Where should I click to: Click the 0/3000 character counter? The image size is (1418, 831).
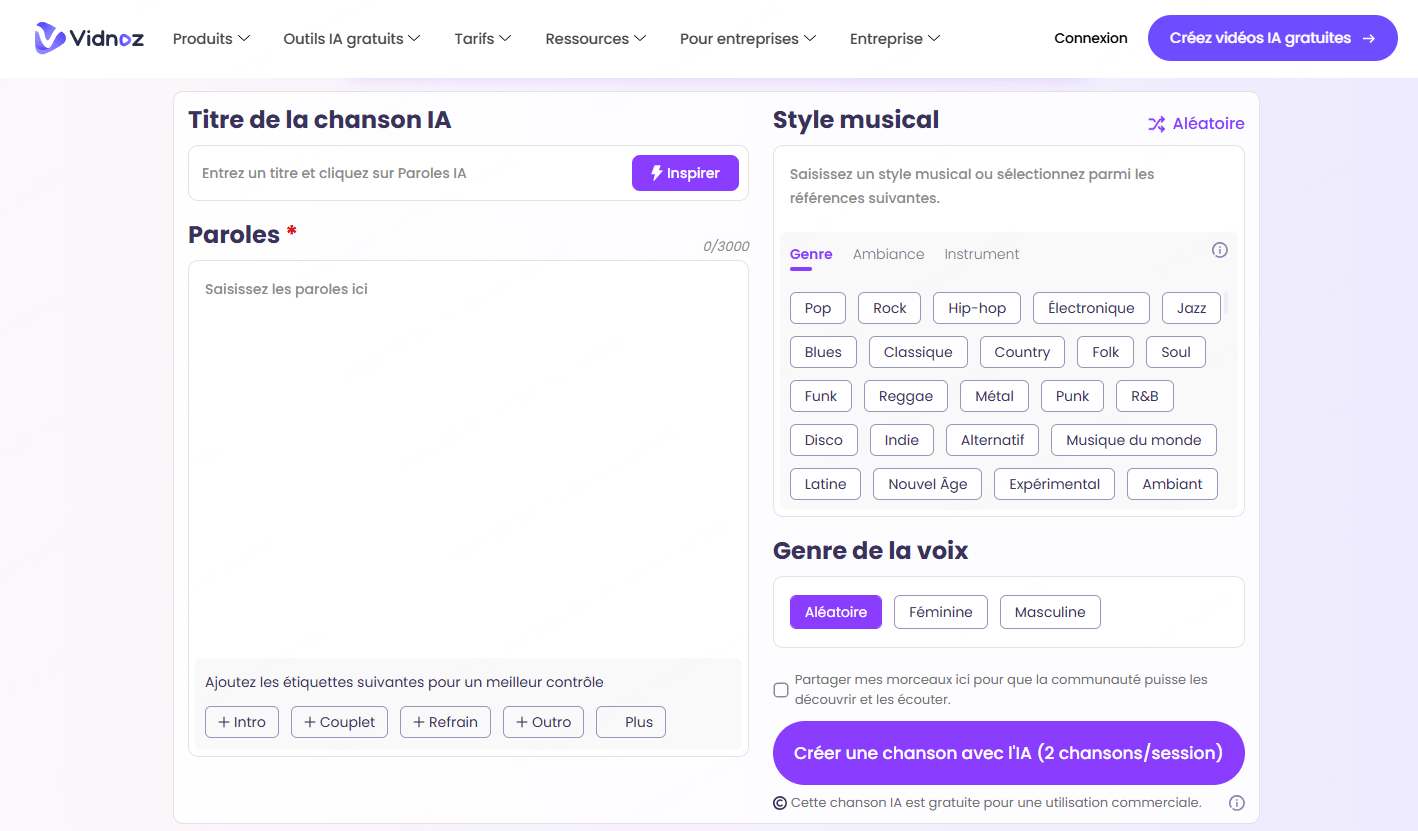726,246
